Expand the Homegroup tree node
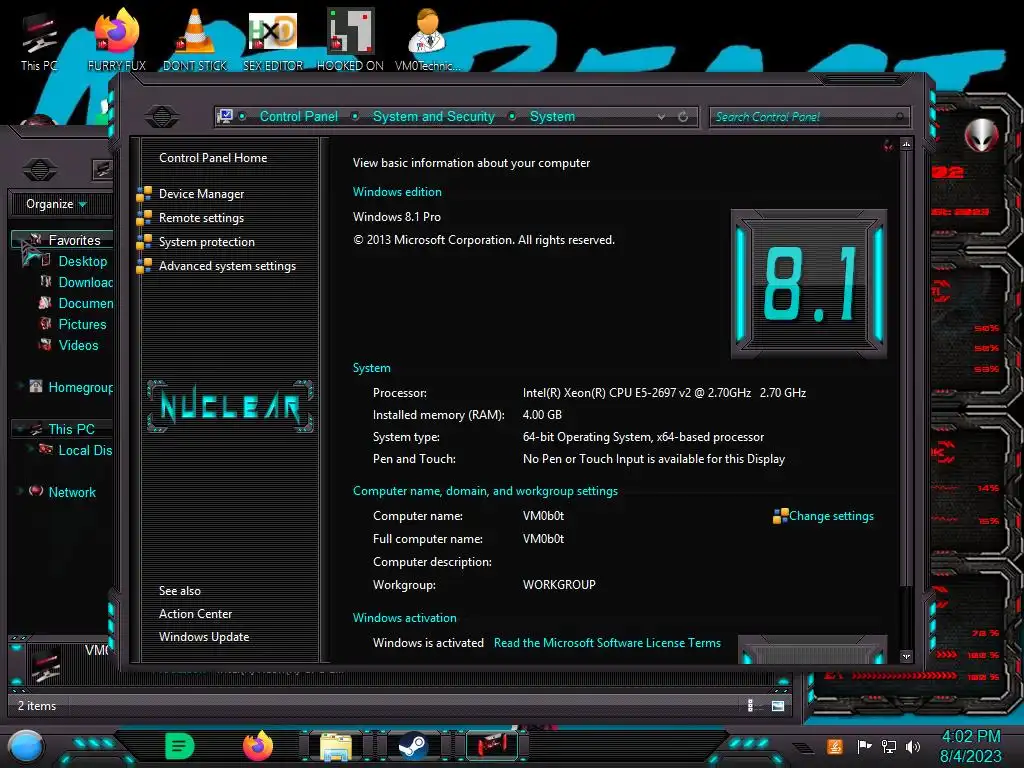Viewport: 1024px width, 768px height. coord(21,387)
